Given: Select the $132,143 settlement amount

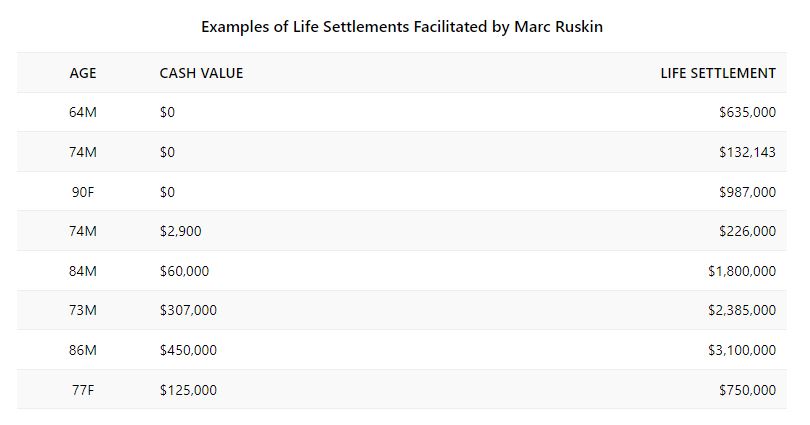Looking at the screenshot, I should (746, 152).
